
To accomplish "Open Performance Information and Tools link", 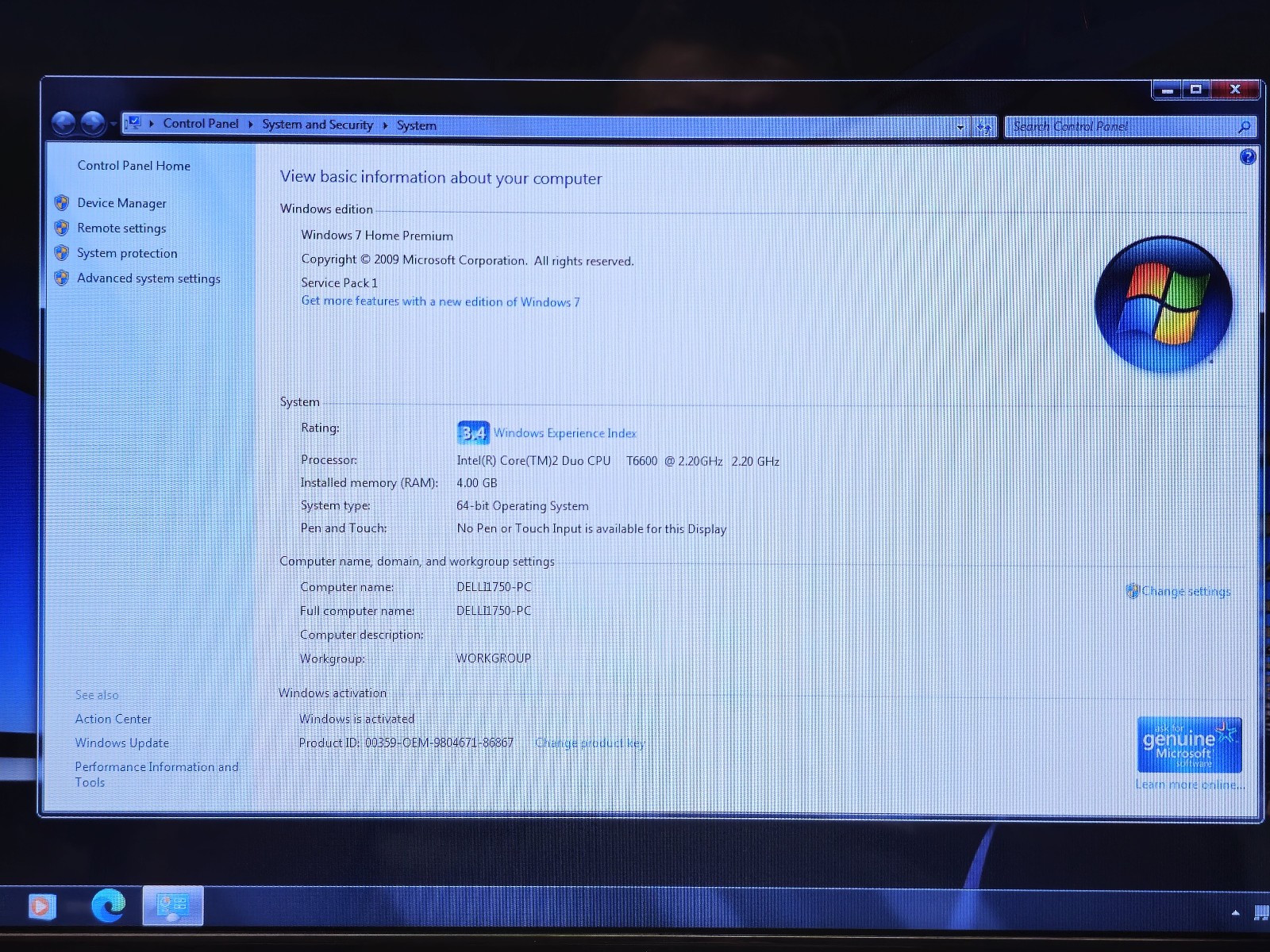I will pos(156,774).
